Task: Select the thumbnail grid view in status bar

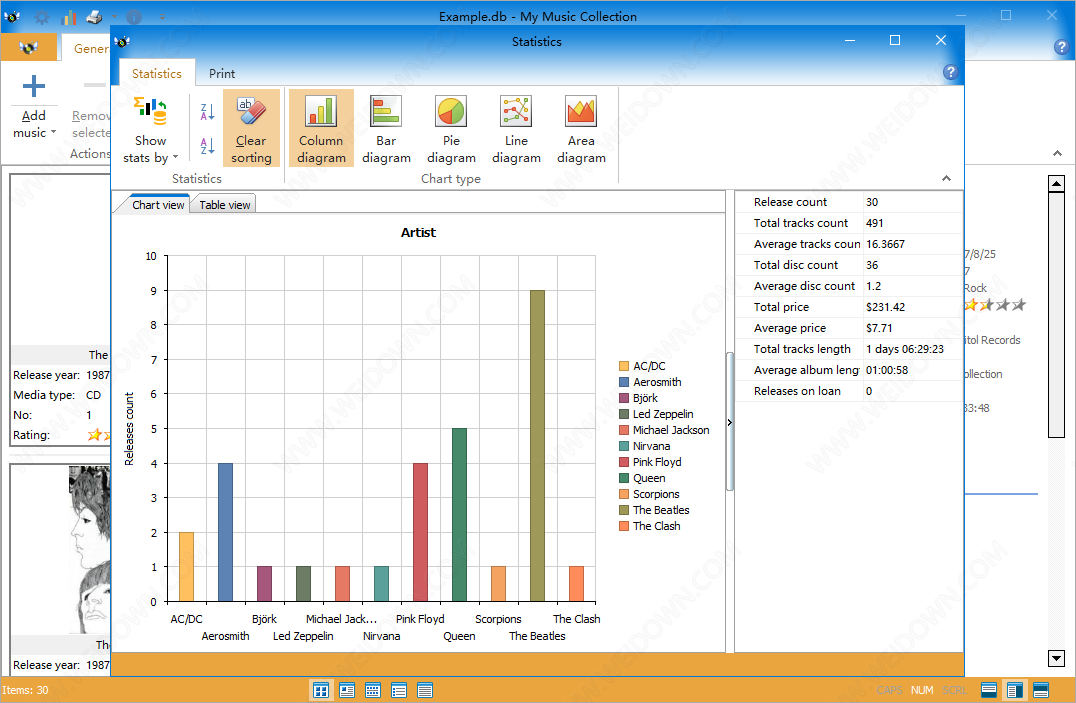Action: tap(320, 690)
